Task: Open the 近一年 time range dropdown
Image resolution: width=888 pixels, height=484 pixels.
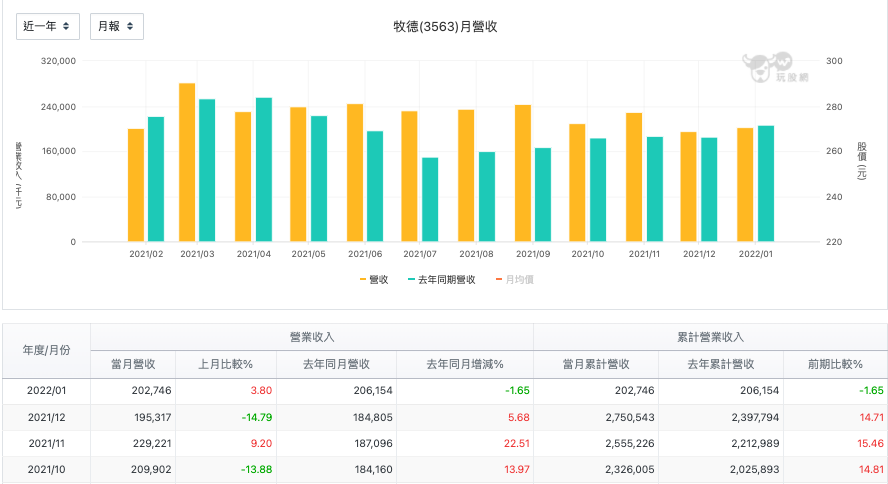Action: pos(48,27)
